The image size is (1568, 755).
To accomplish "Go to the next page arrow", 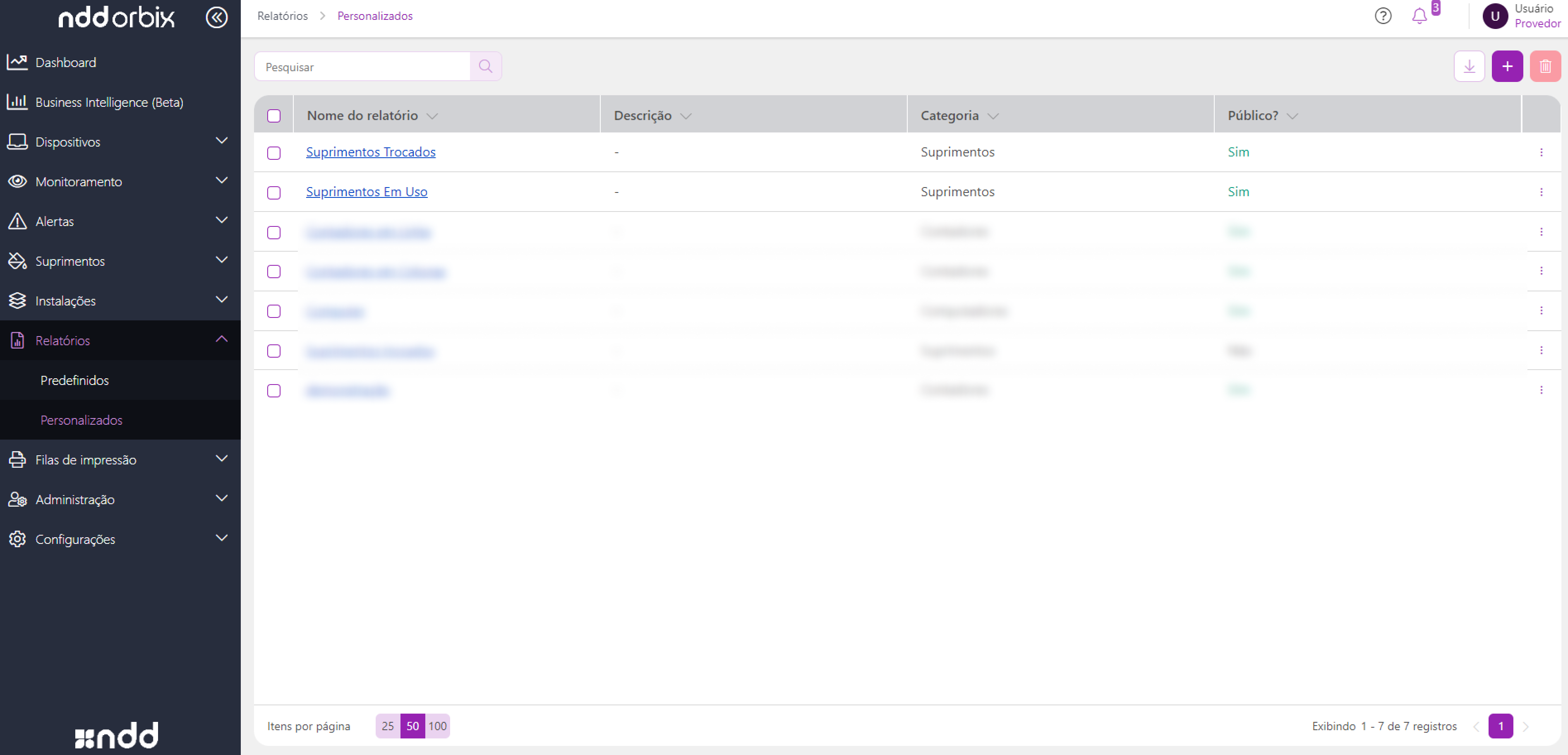I will pyautogui.click(x=1525, y=726).
